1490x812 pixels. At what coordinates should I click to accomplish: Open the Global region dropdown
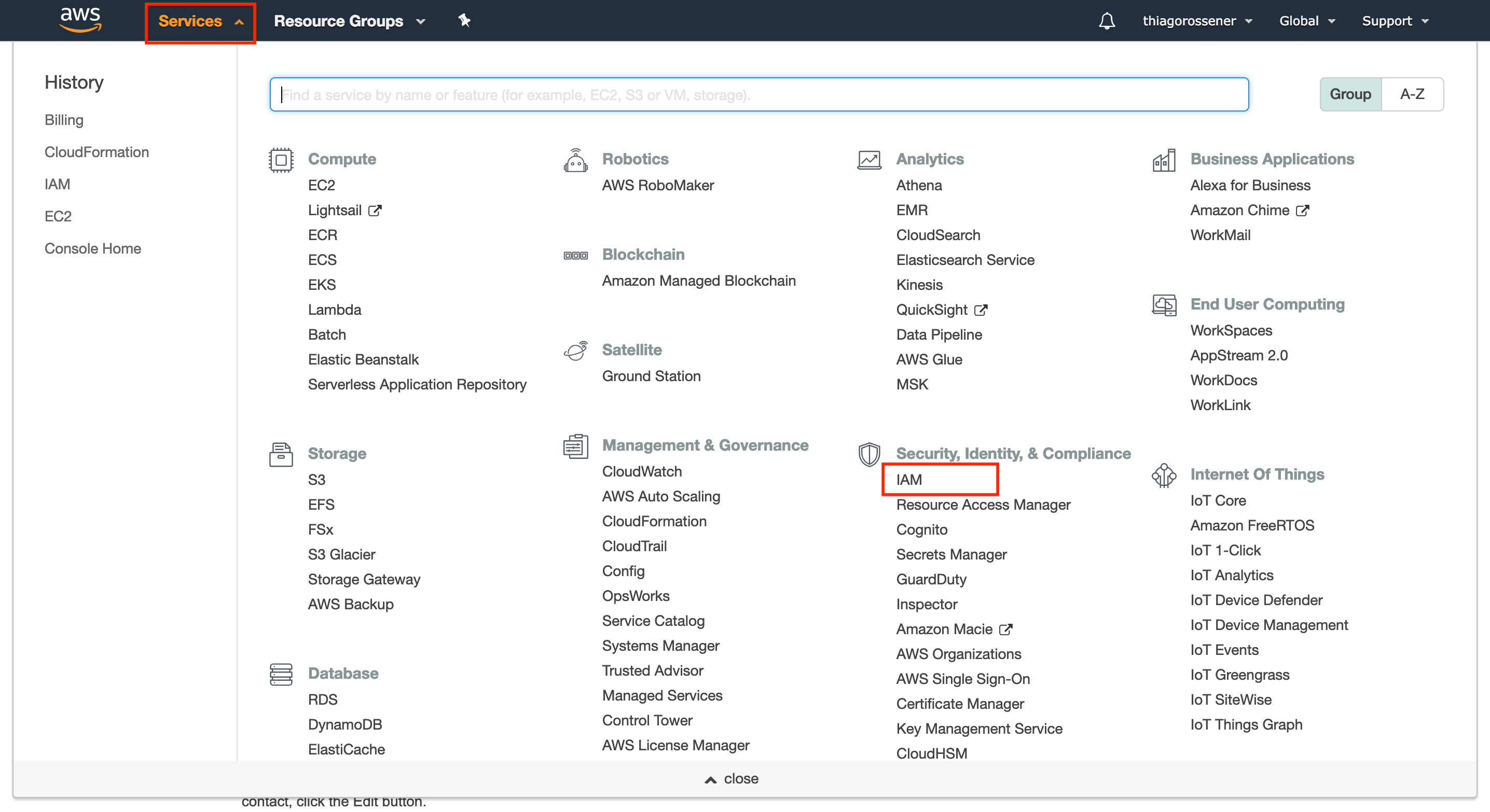(1307, 21)
